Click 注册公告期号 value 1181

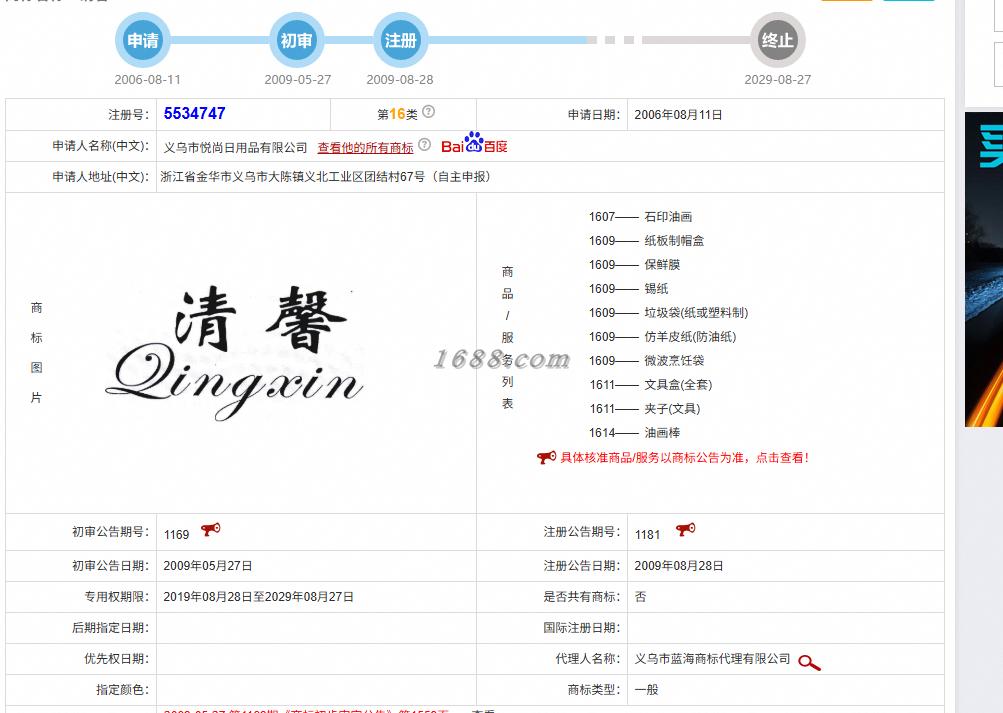click(647, 535)
